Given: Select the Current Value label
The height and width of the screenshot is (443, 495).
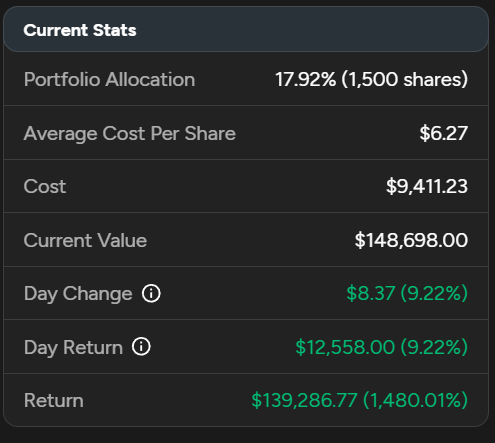Looking at the screenshot, I should 85,240.
